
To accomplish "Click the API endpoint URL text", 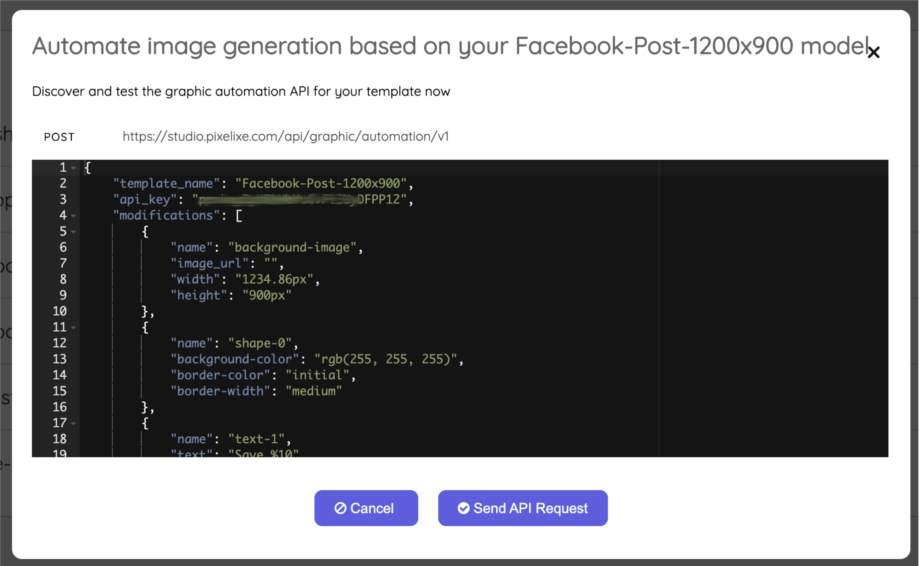I will [285, 136].
